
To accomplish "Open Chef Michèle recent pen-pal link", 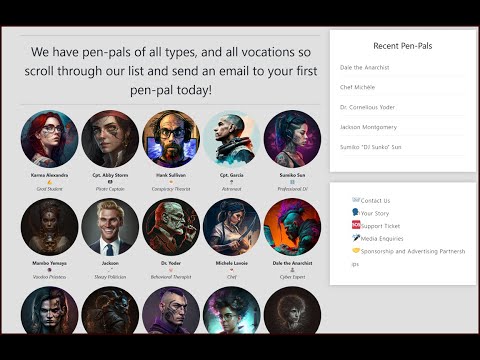I will 357,87.
